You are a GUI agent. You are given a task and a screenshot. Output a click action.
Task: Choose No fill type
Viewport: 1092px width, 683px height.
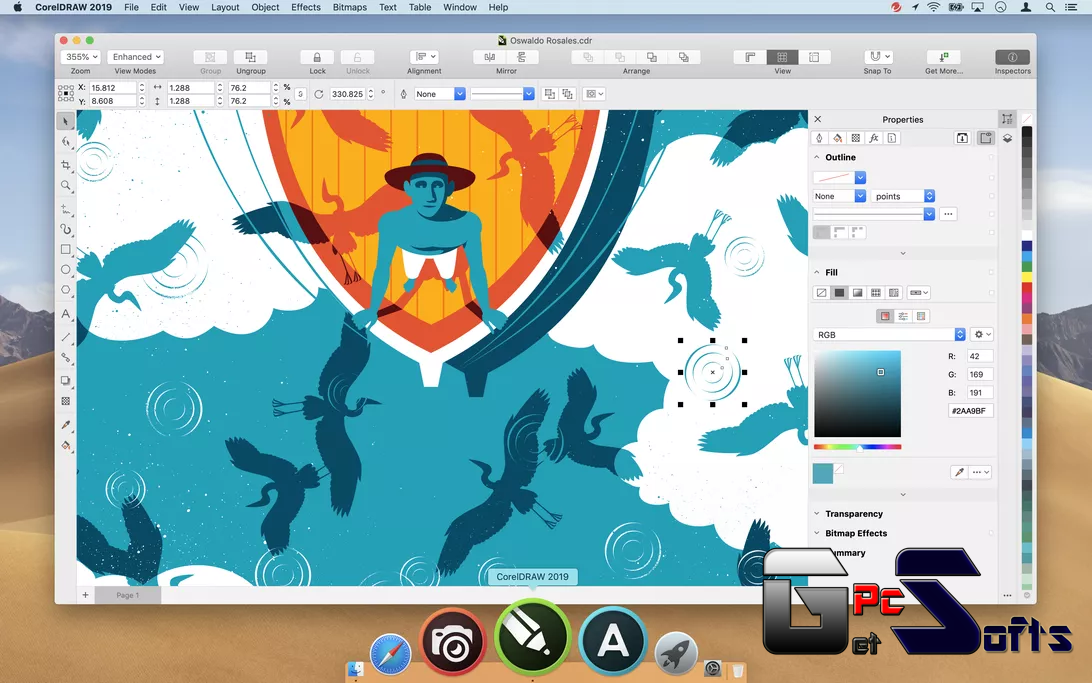[821, 292]
